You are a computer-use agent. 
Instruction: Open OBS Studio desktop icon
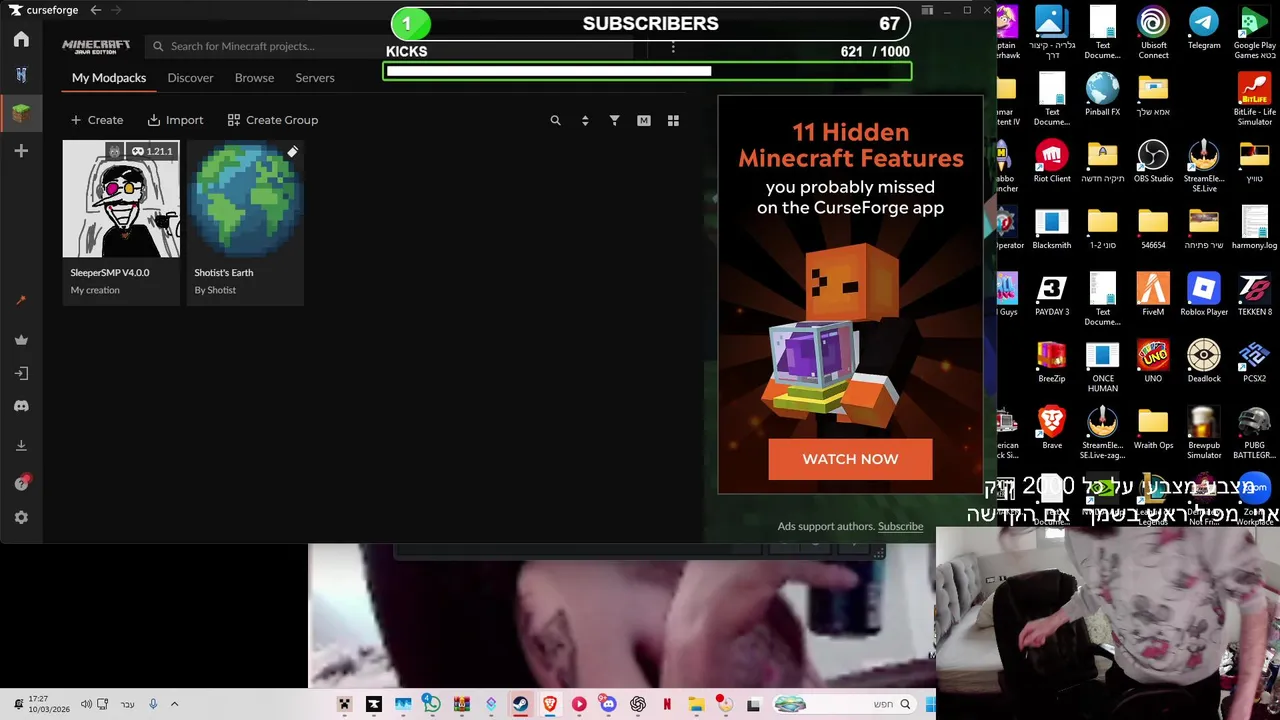pyautogui.click(x=1153, y=162)
